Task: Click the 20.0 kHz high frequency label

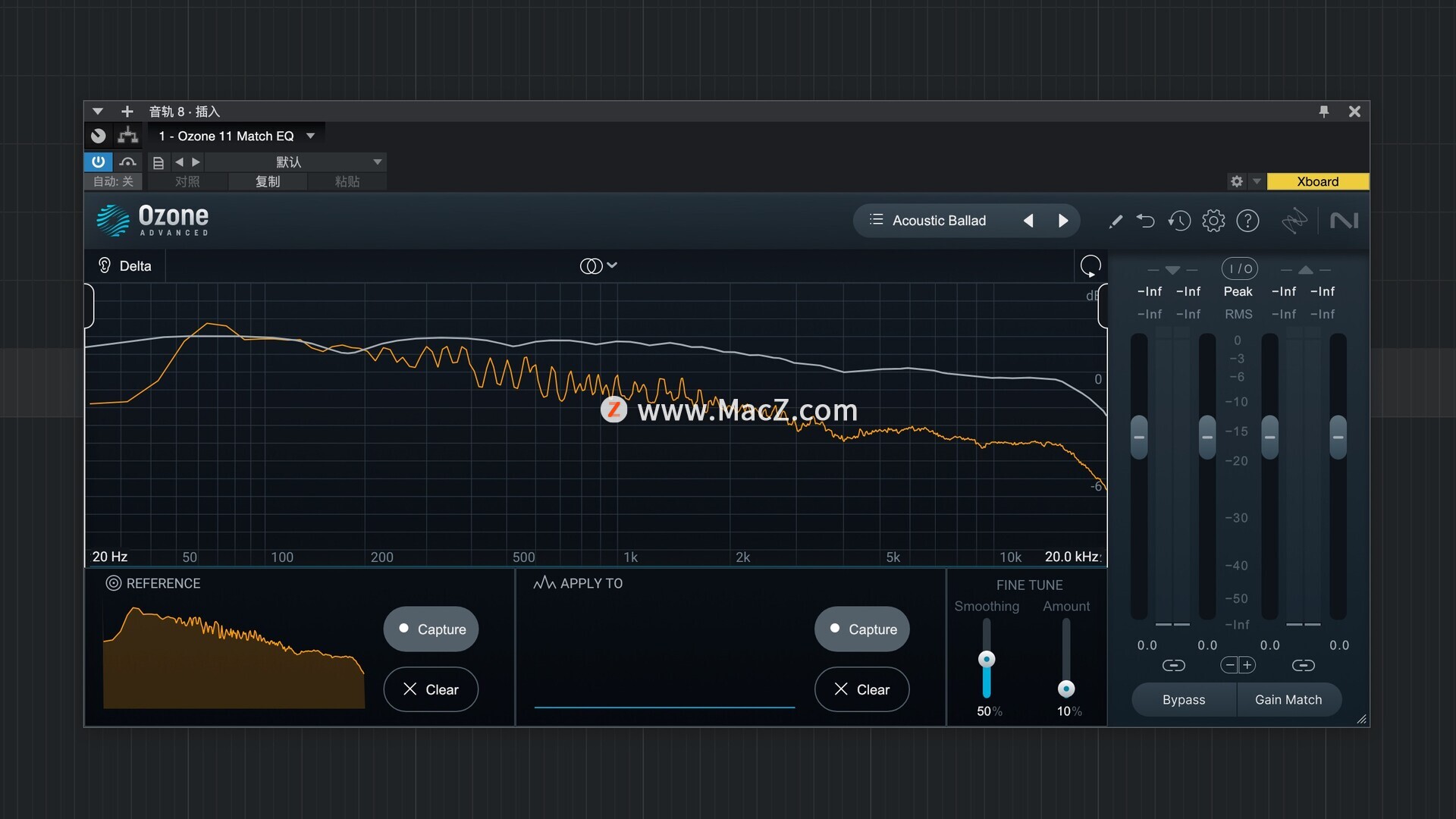Action: click(1072, 557)
